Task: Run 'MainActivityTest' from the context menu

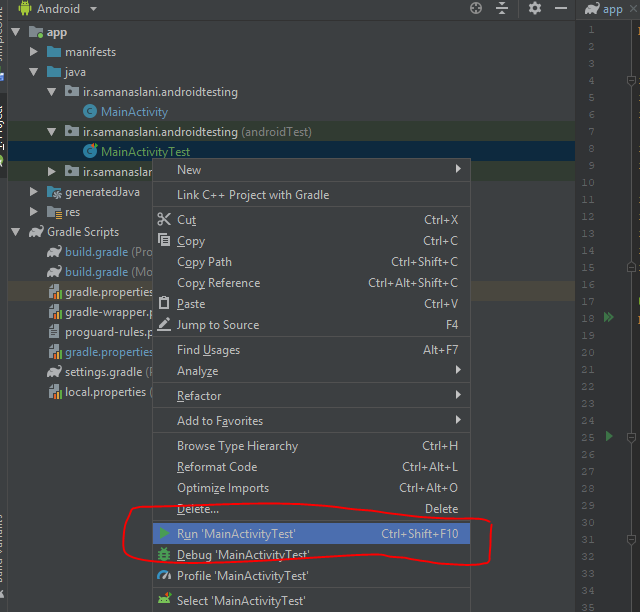Action: (312, 534)
